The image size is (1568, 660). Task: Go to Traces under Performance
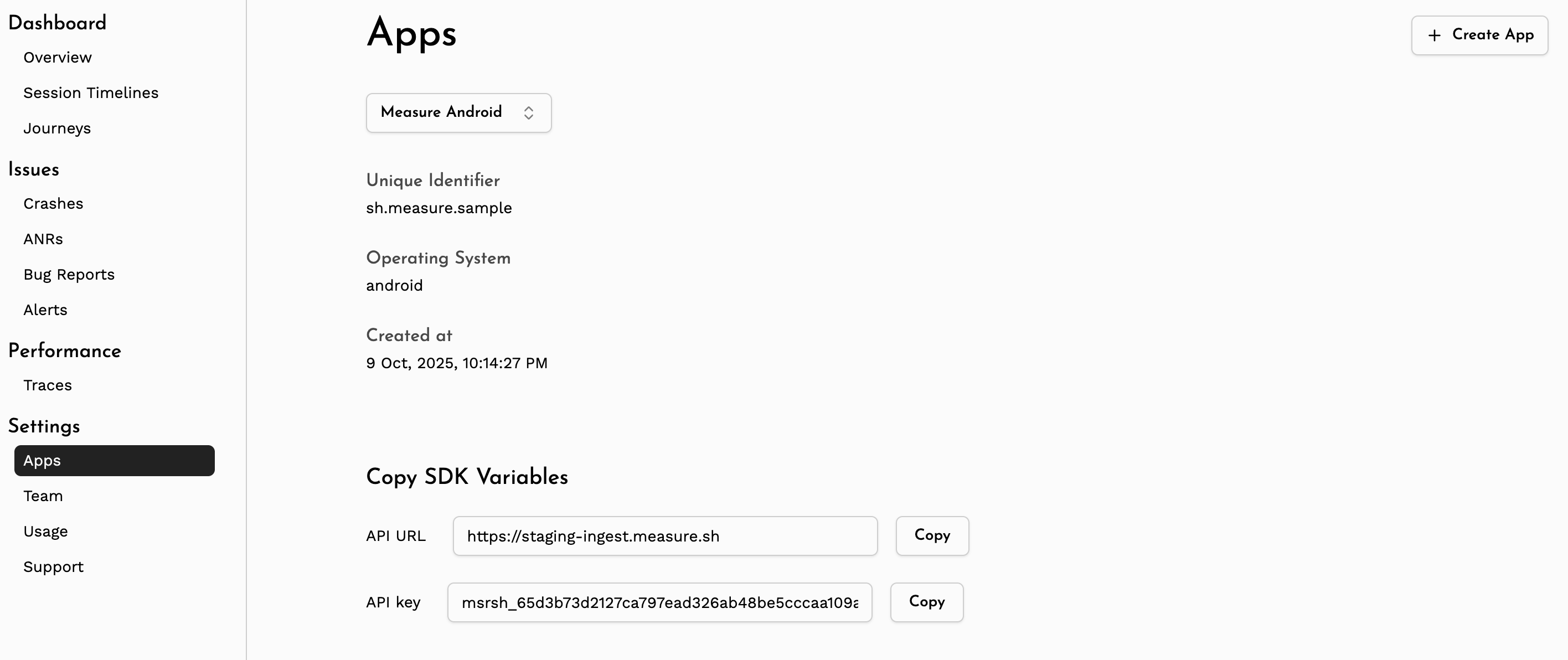48,385
